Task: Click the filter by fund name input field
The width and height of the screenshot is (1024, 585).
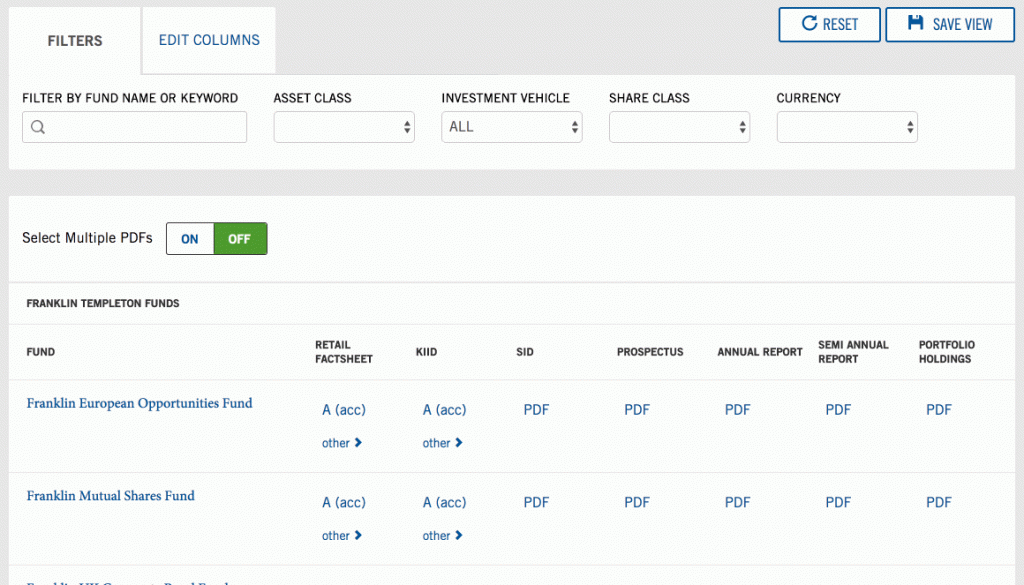Action: (135, 127)
